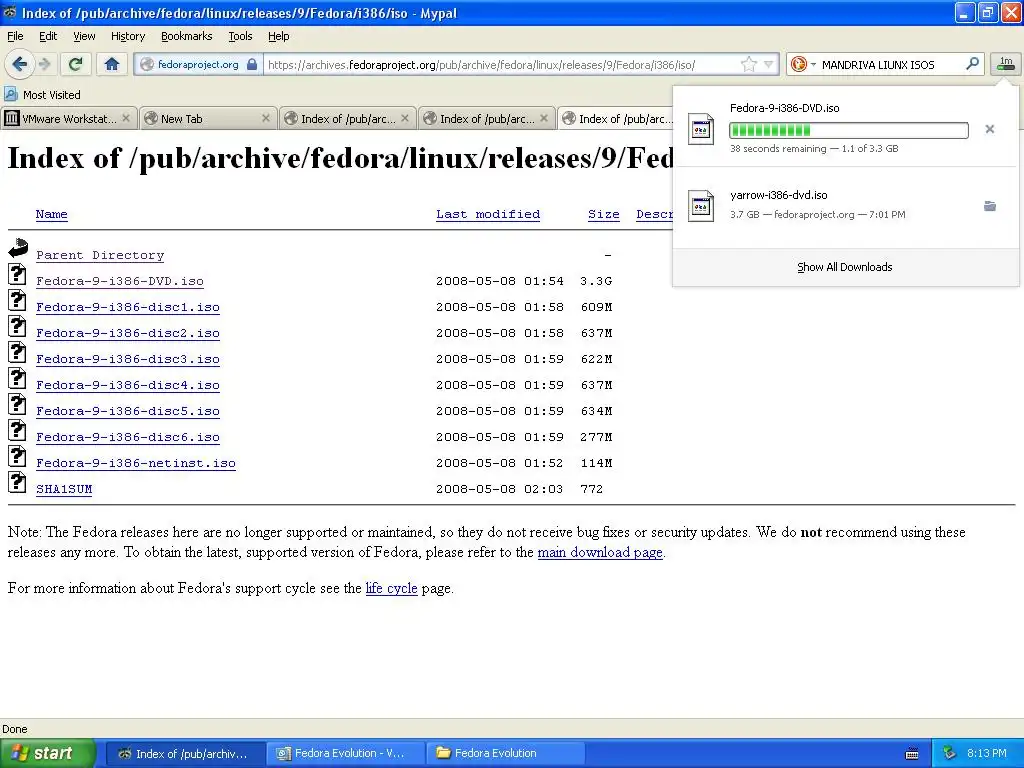Open Fedora-9-i386-disc5.iso link
The width and height of the screenshot is (1024, 768).
(x=127, y=411)
